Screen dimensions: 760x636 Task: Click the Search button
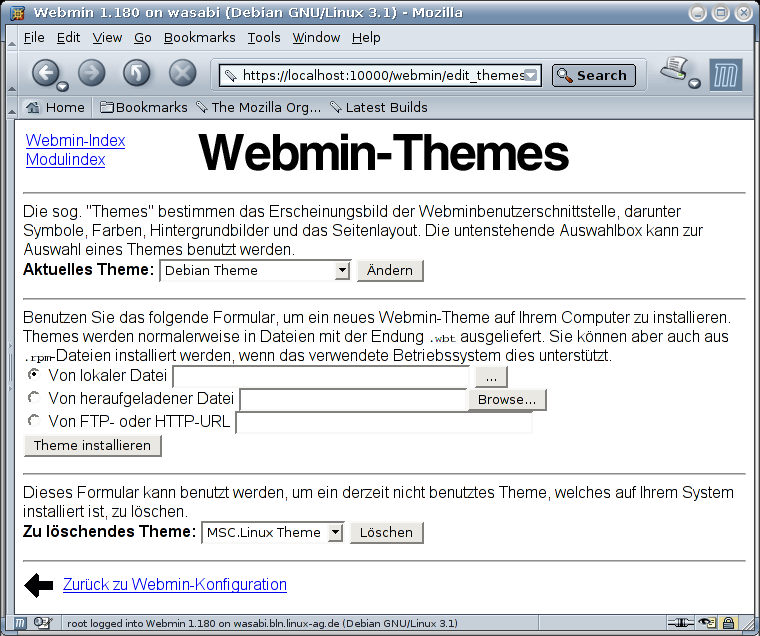click(593, 76)
